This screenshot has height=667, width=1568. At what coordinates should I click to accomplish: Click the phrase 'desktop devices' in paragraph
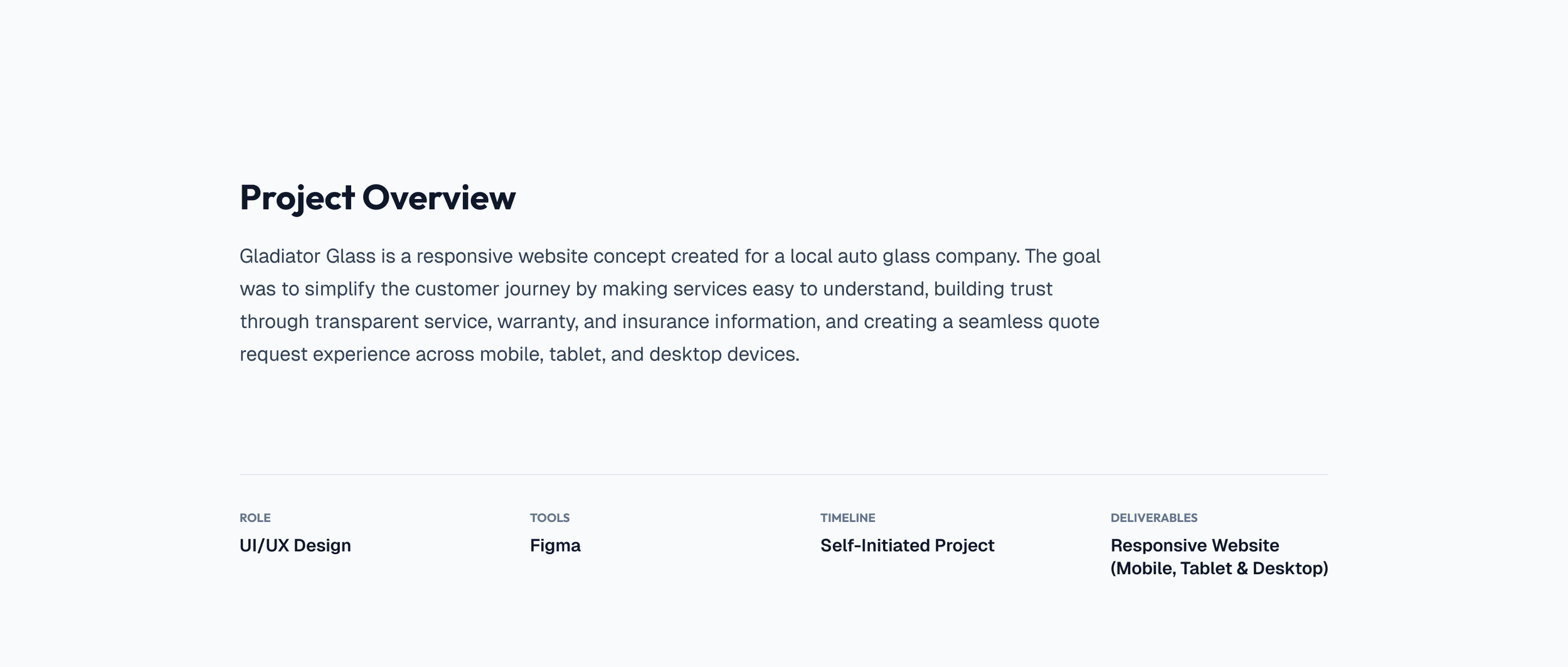724,355
